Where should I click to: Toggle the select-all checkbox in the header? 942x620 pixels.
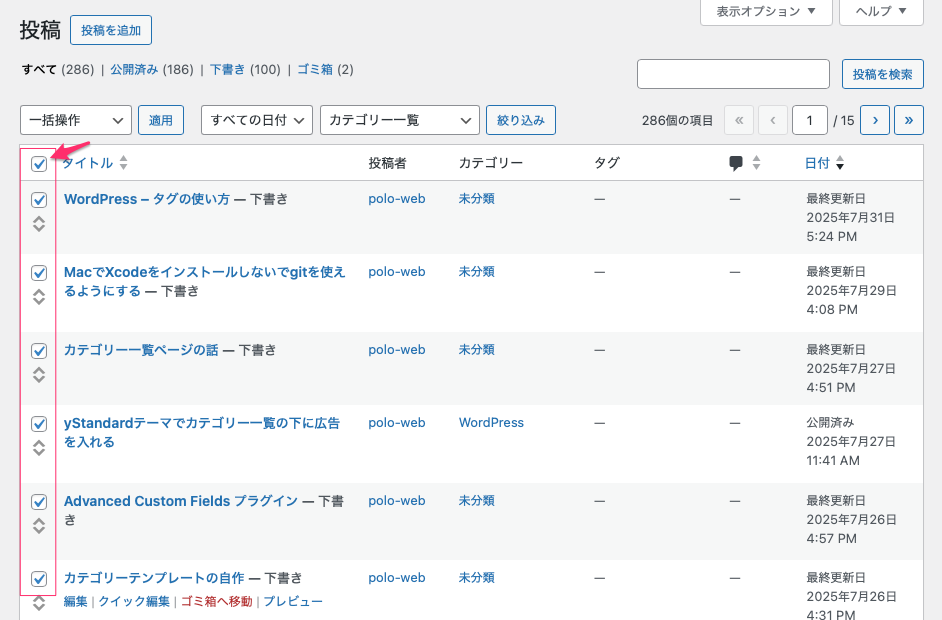coord(39,163)
